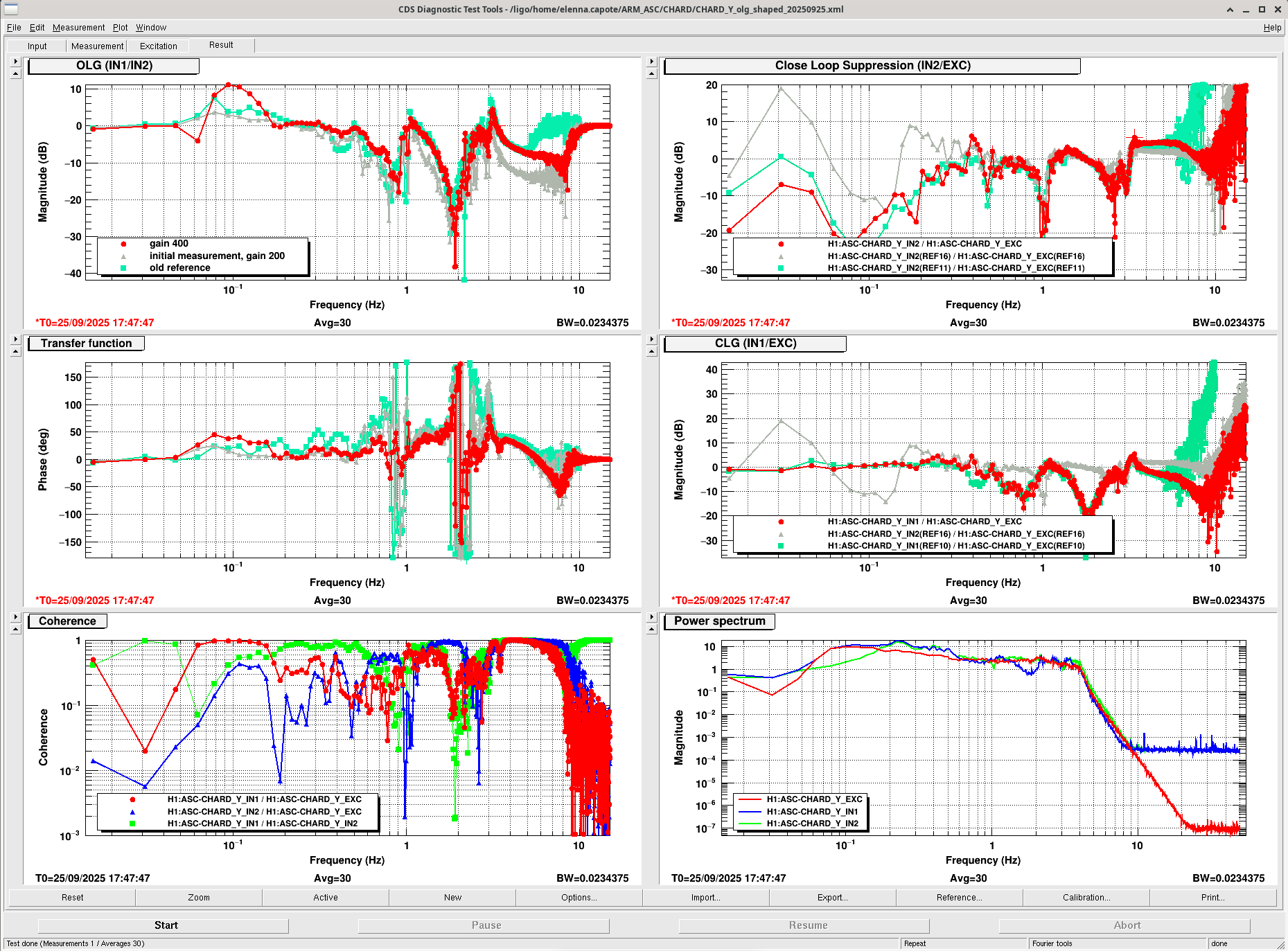1288x951 pixels.
Task: Click right-arrow icon beside Close Loop Suppression plot
Action: point(651,62)
